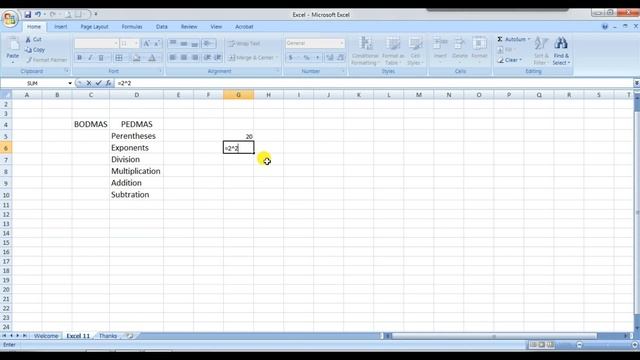Click the Insert cells button
This screenshot has height=360, width=640.
(440, 48)
